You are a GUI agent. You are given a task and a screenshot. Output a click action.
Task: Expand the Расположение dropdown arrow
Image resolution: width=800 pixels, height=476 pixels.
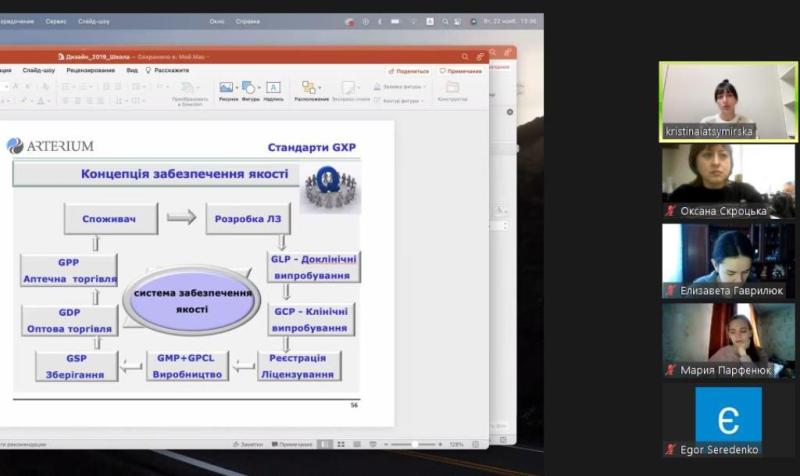[320, 88]
